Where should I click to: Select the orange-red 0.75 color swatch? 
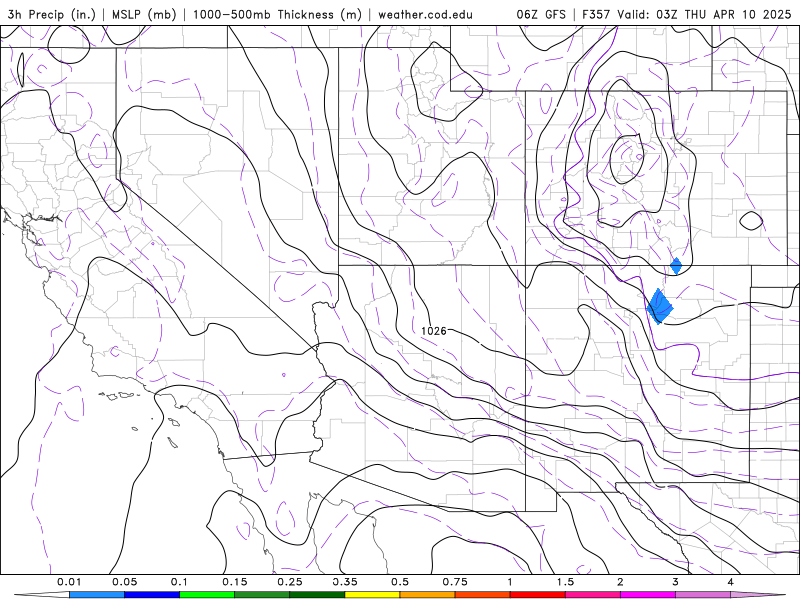(483, 594)
